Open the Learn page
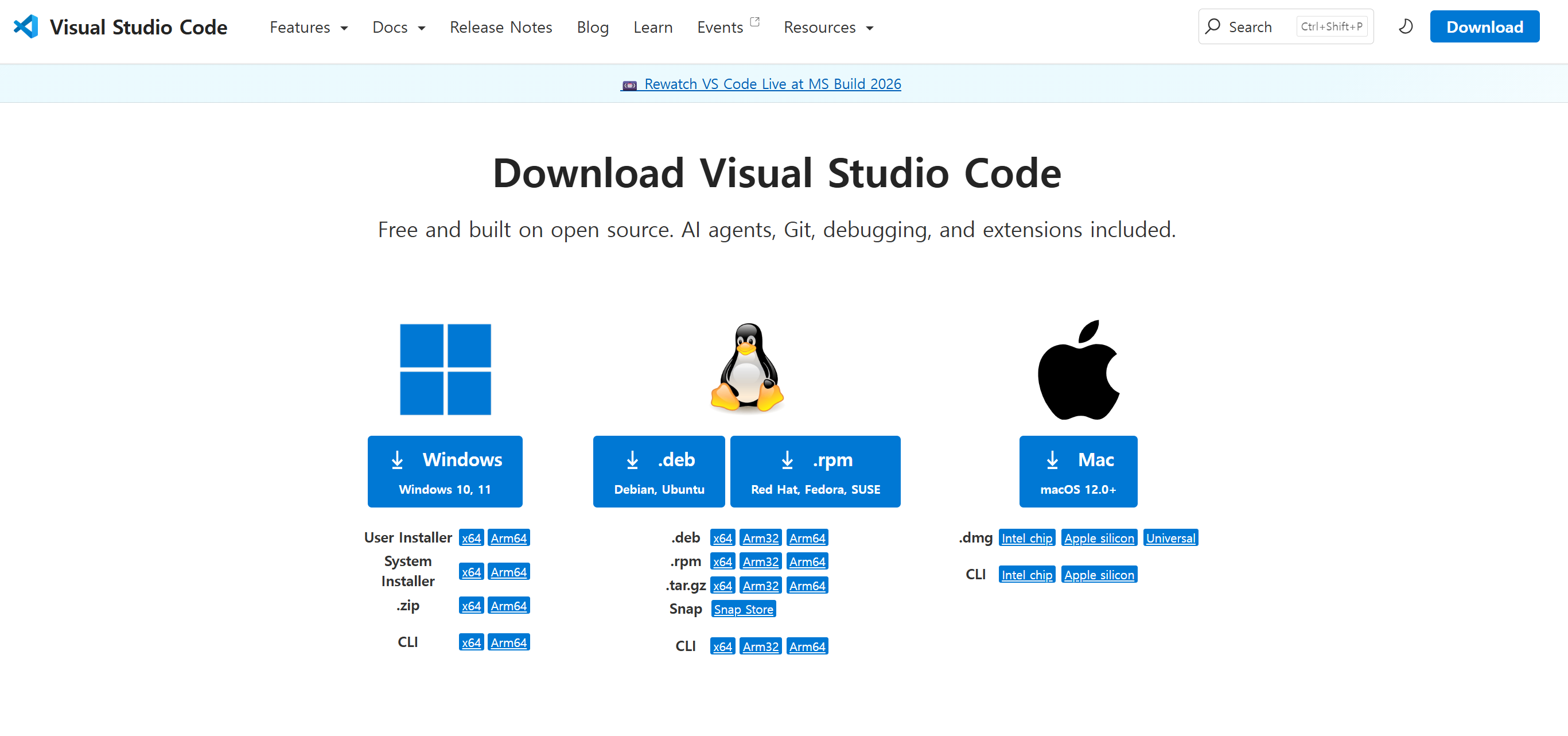1568x736 pixels. [x=652, y=28]
